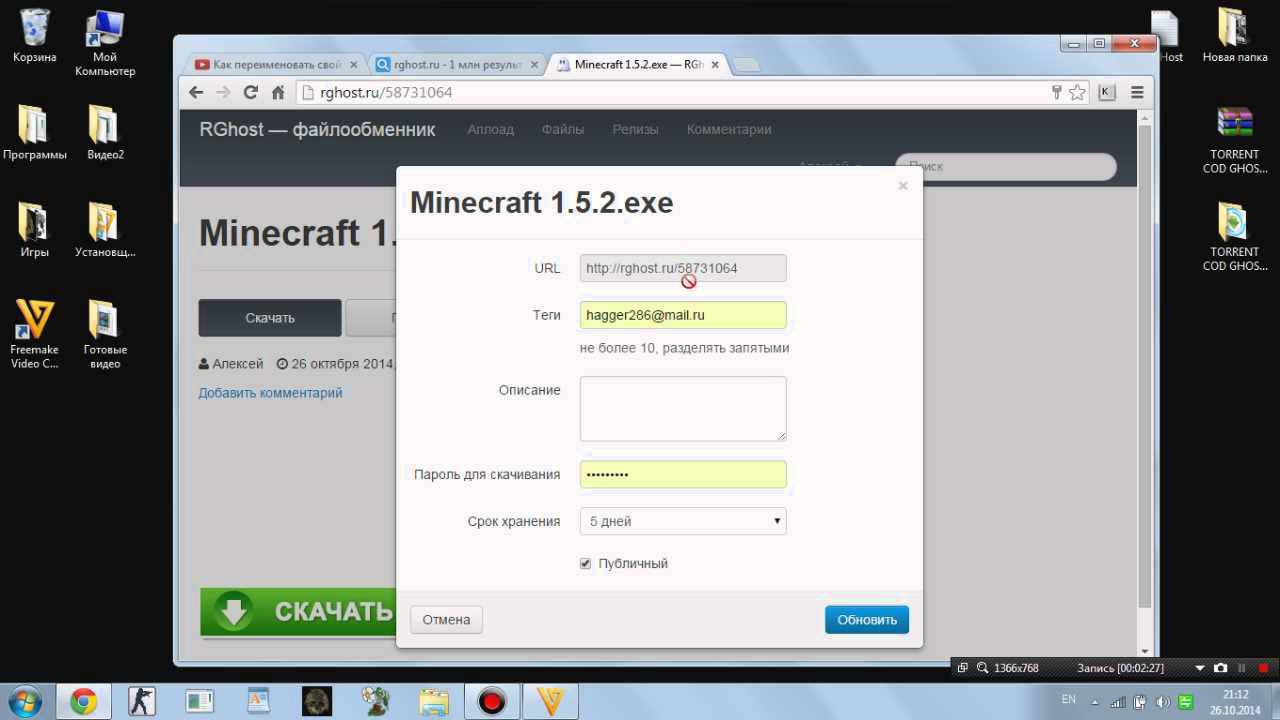Open Windows Explorer in the taskbar
The image size is (1280, 720).
(434, 702)
